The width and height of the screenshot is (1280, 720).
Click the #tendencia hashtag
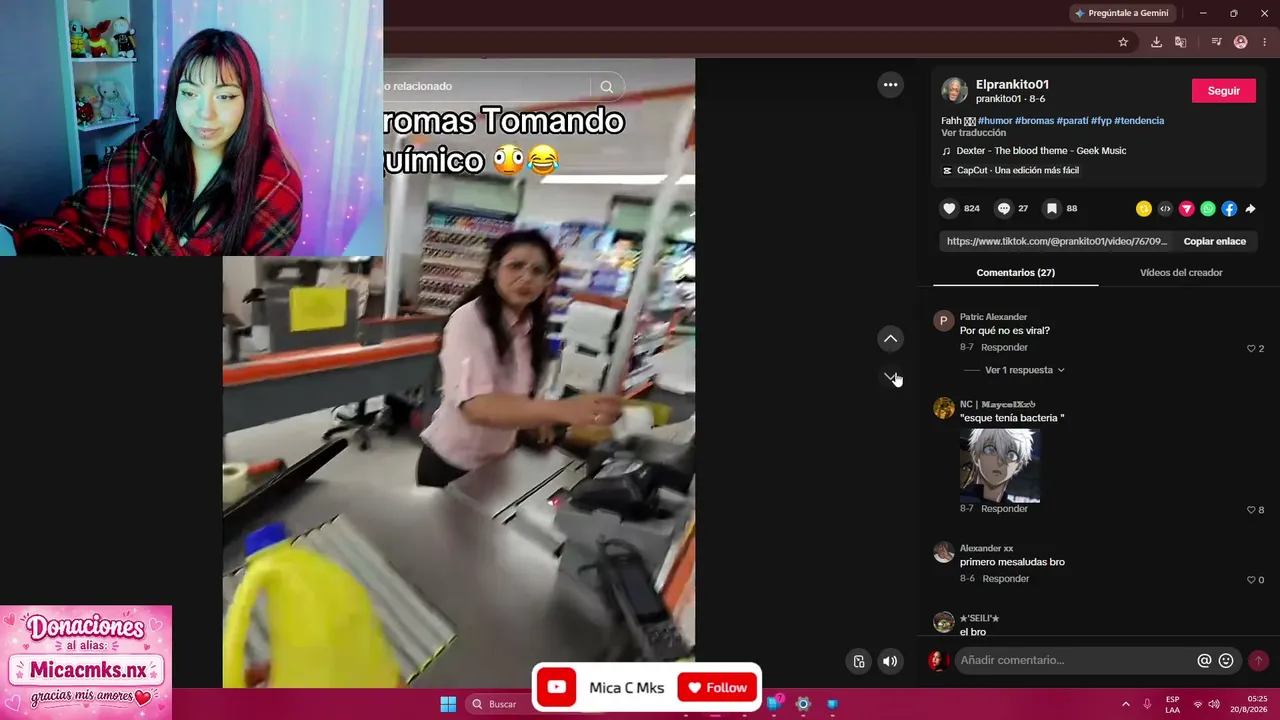tap(1139, 121)
